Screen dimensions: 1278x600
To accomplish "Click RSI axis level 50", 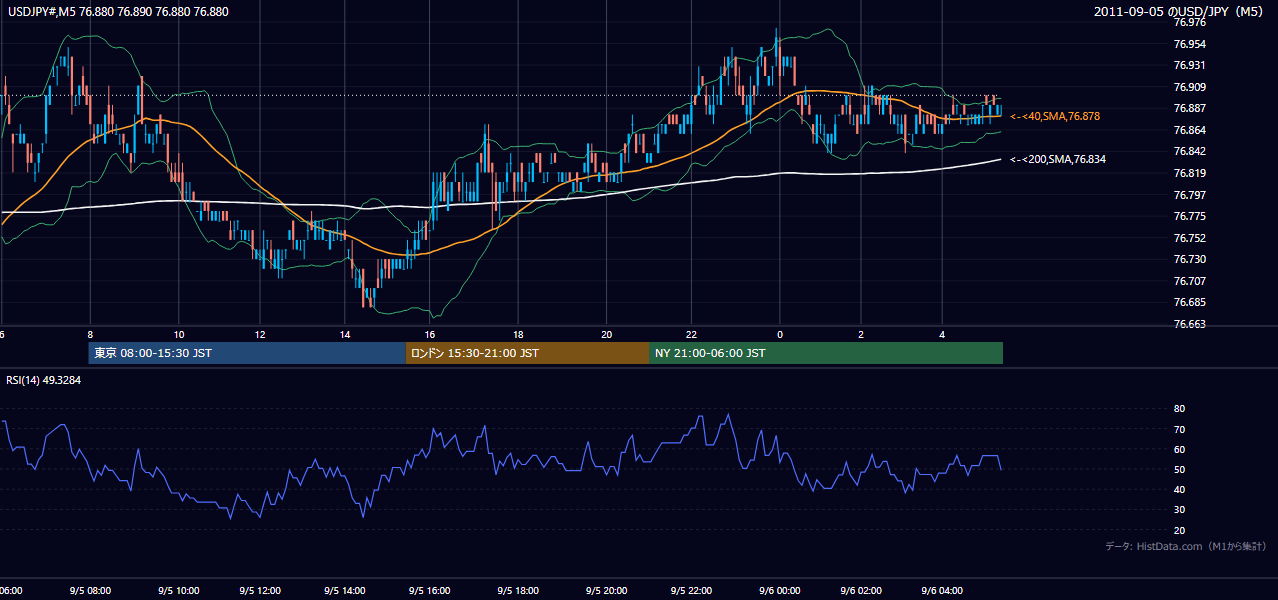I will click(1179, 469).
